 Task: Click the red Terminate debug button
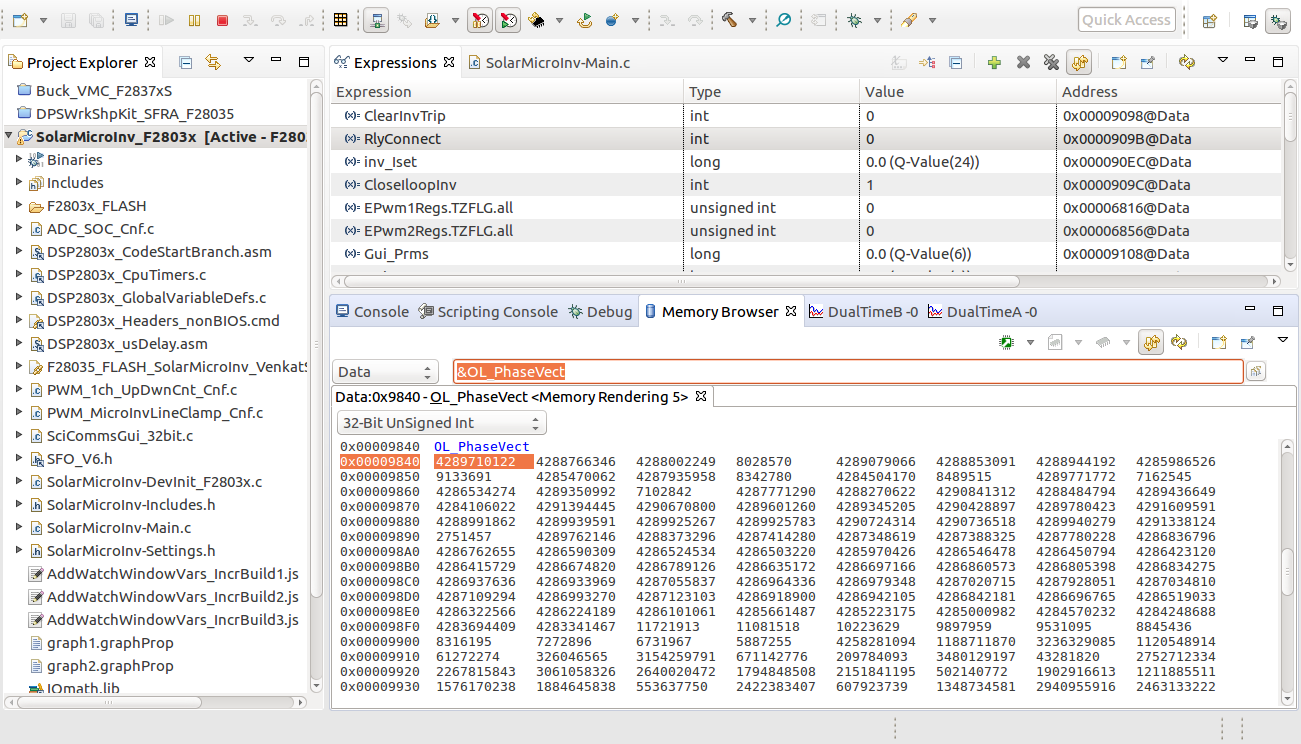click(x=222, y=20)
